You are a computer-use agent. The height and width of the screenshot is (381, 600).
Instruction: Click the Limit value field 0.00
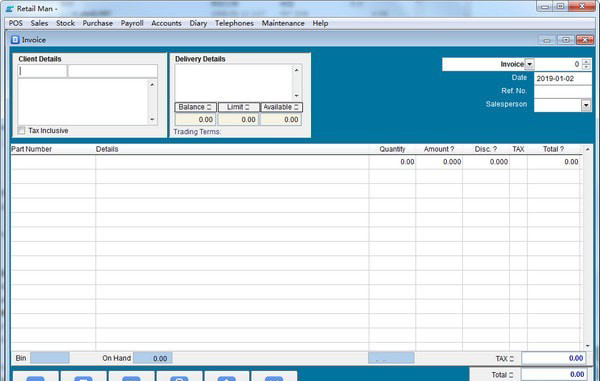238,120
